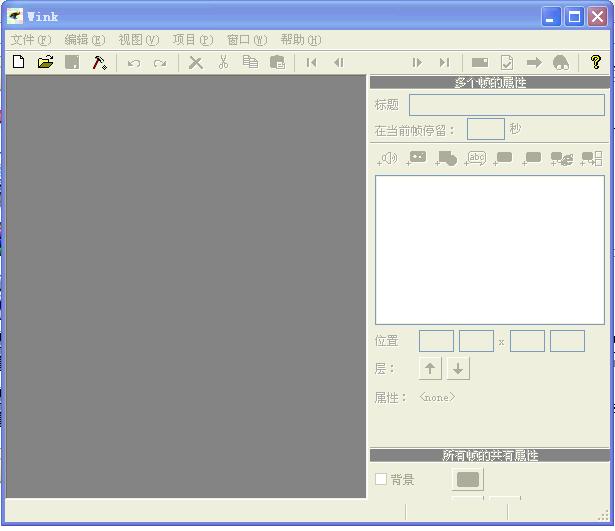Click the New Project toolbar icon
The image size is (615, 531).
pyautogui.click(x=18, y=62)
